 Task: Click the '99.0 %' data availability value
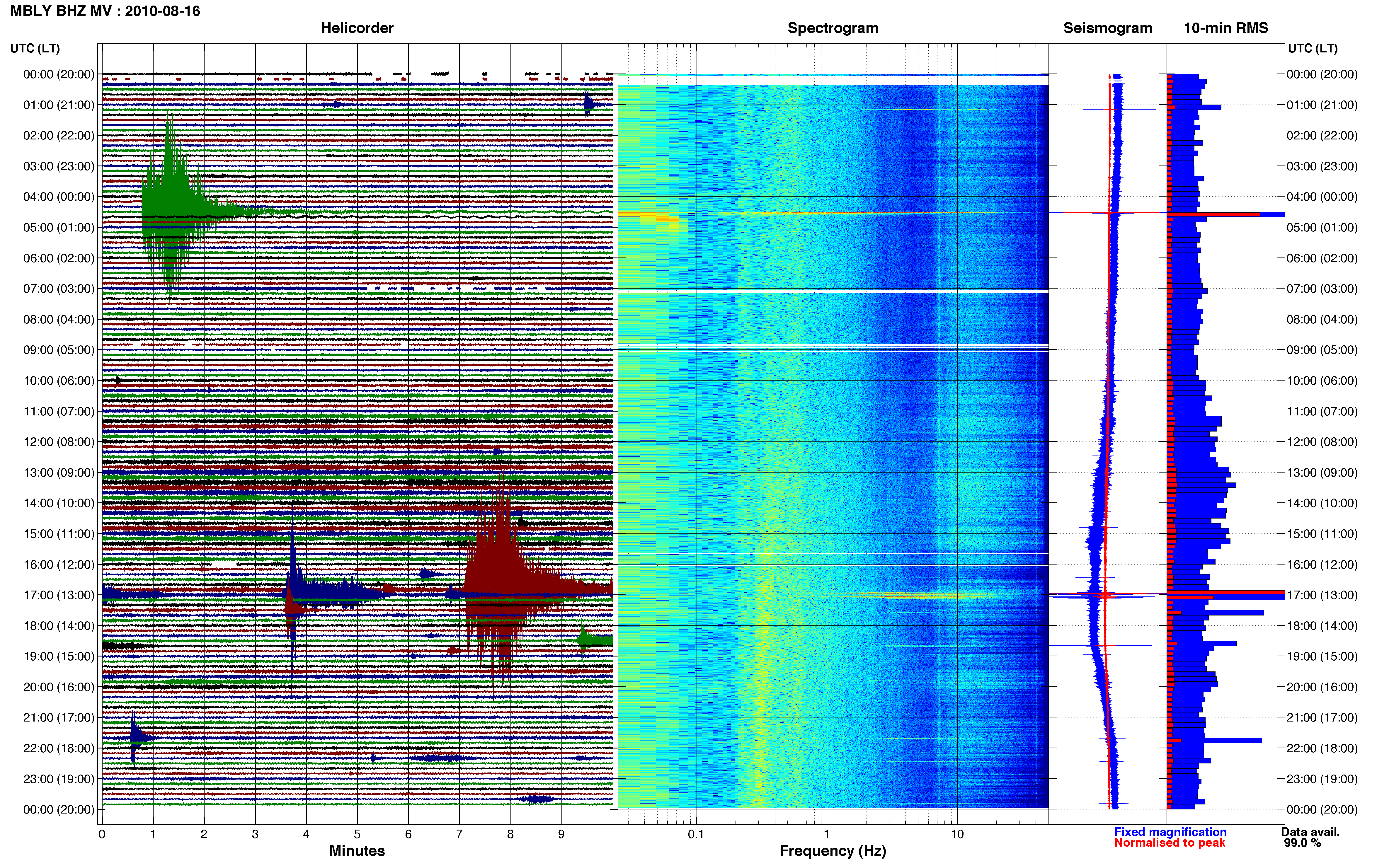coord(1302,843)
